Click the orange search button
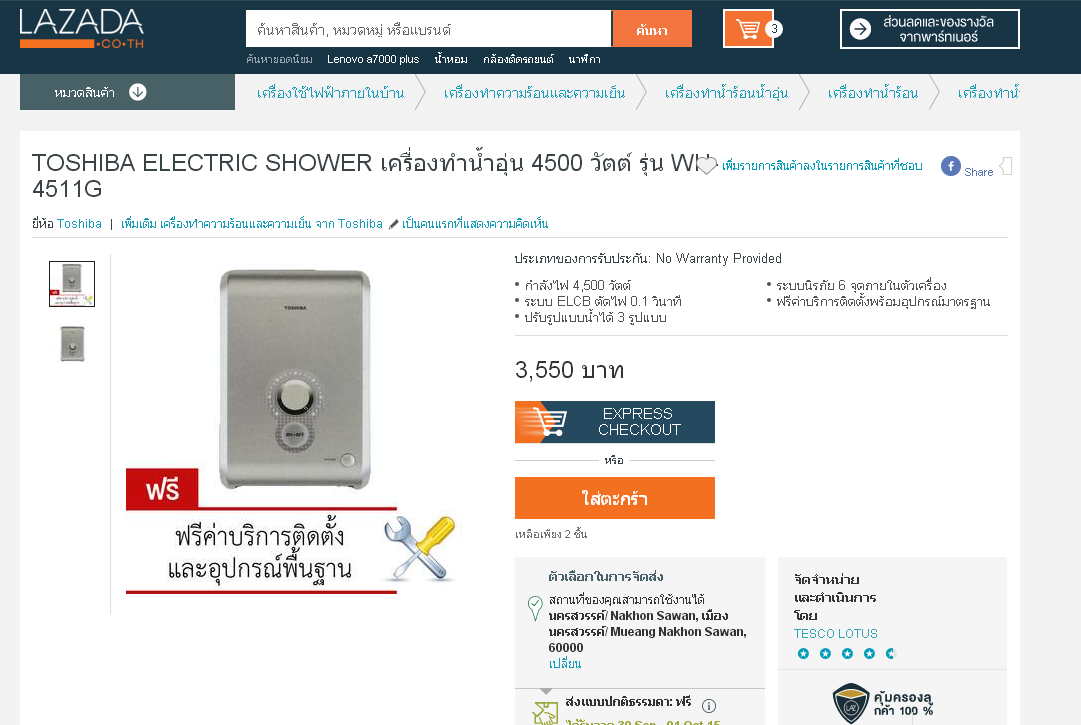 [x=652, y=29]
